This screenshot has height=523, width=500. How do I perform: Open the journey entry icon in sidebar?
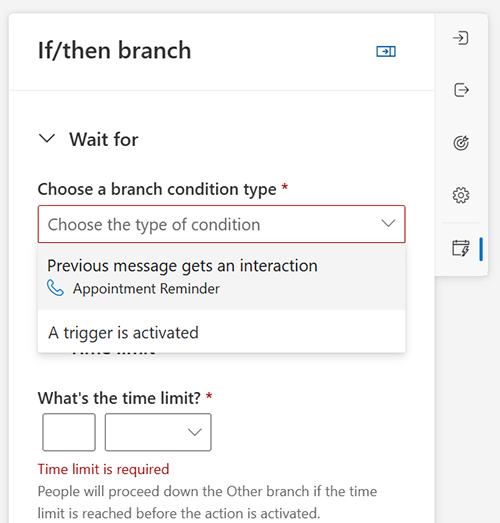point(461,38)
